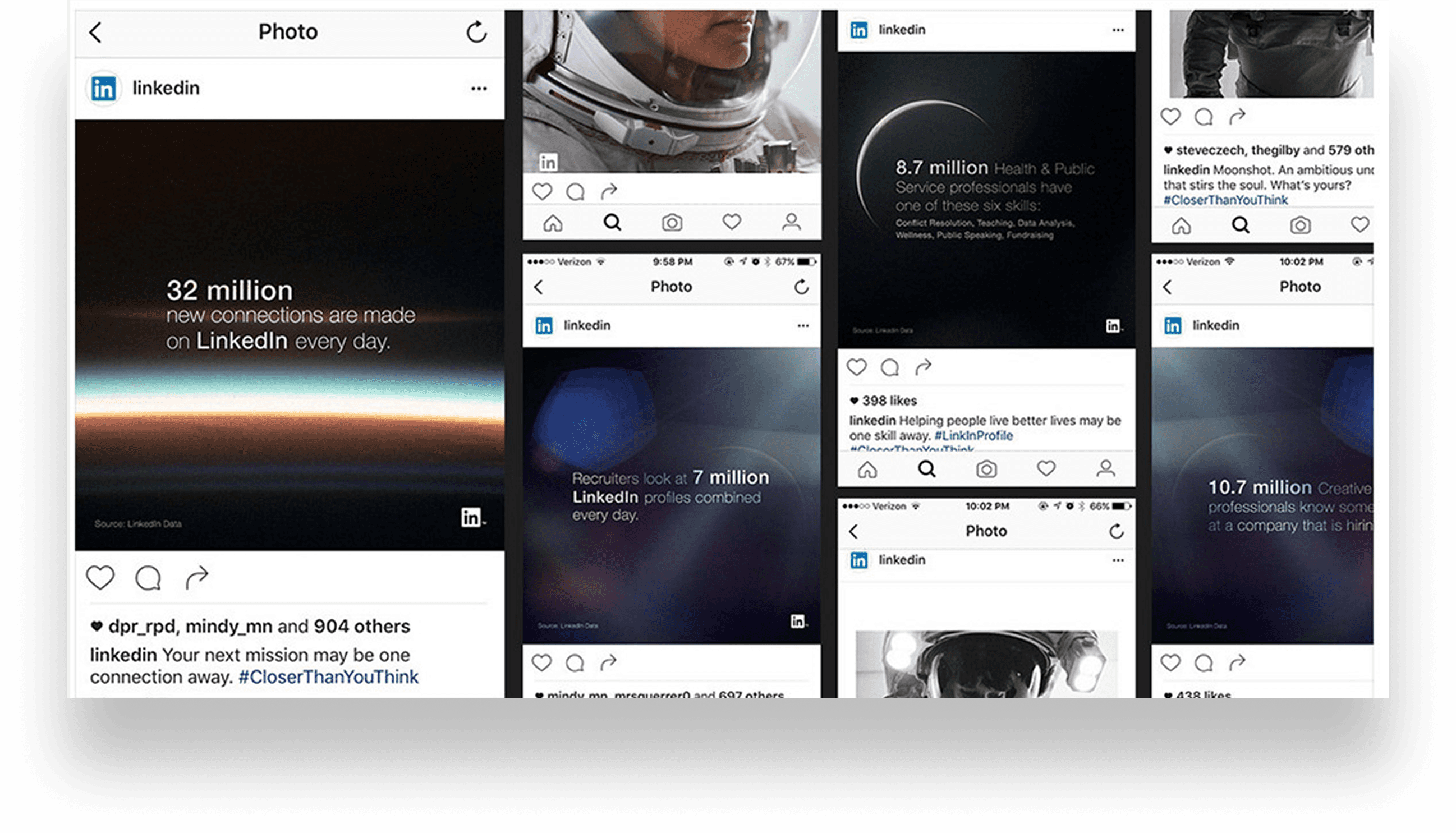Open Camera tab below astronaut close-up photo
Viewport: 1456px width, 833px height.
coord(672,223)
